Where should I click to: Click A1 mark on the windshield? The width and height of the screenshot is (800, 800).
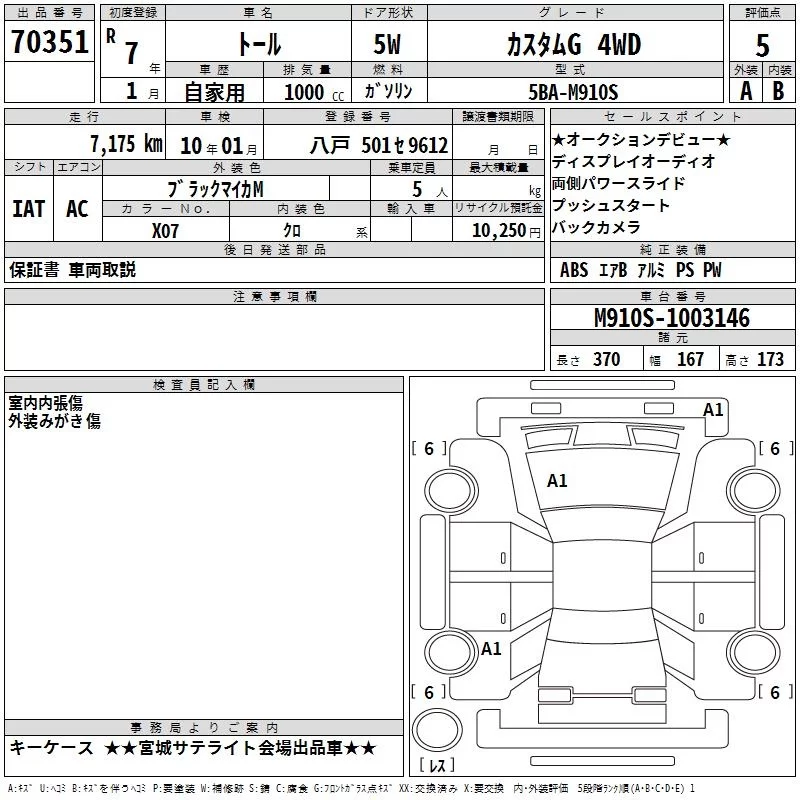557,481
